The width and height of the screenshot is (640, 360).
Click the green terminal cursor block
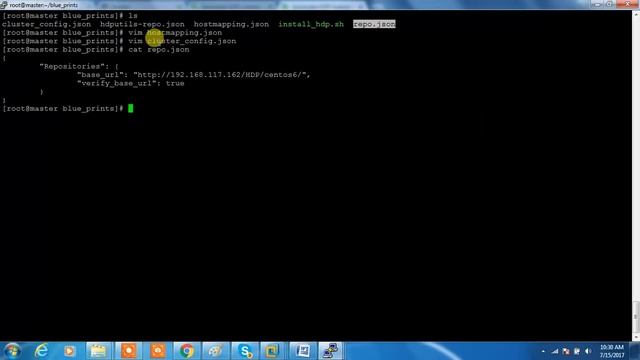[131, 108]
